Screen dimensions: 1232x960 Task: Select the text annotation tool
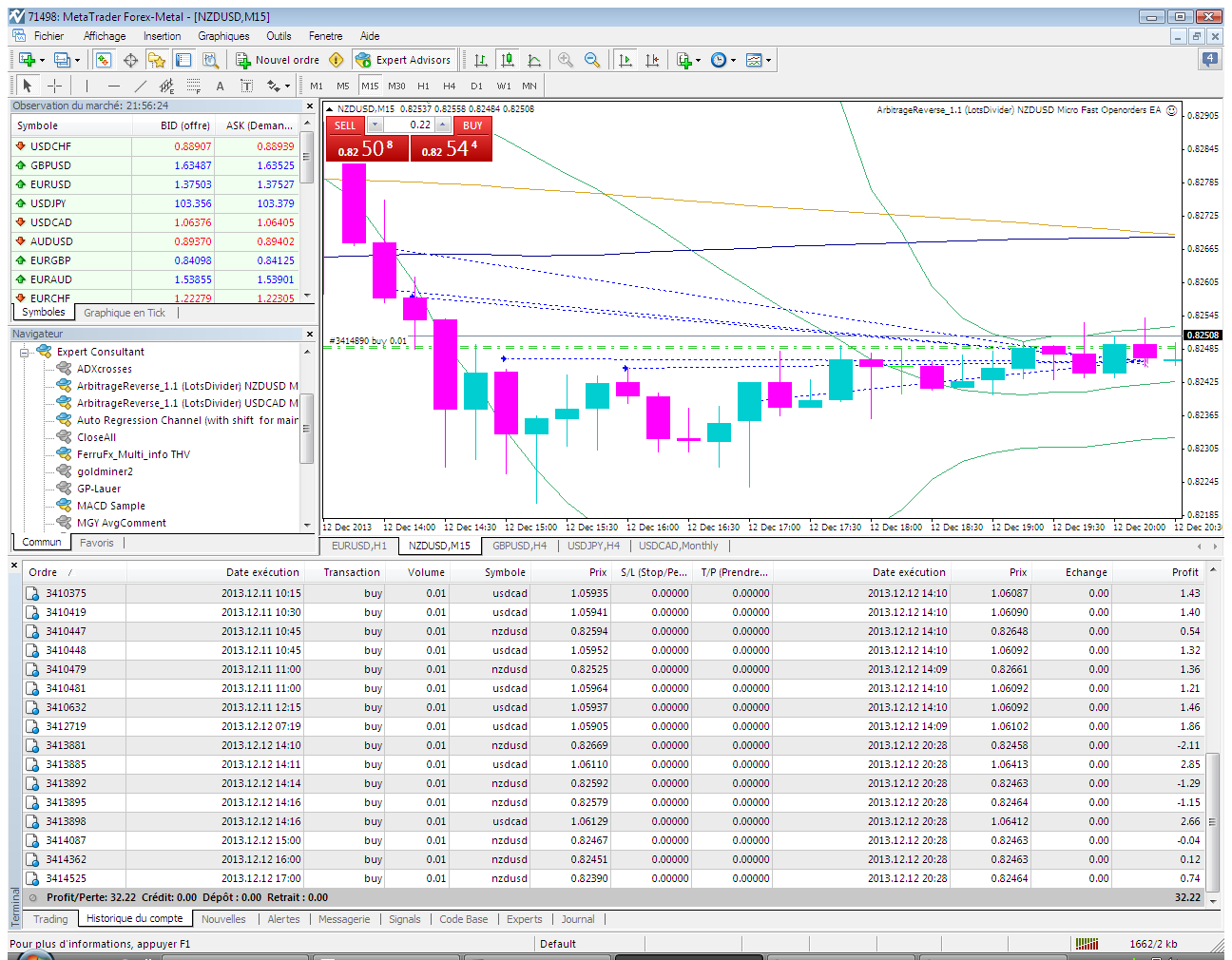click(x=220, y=86)
